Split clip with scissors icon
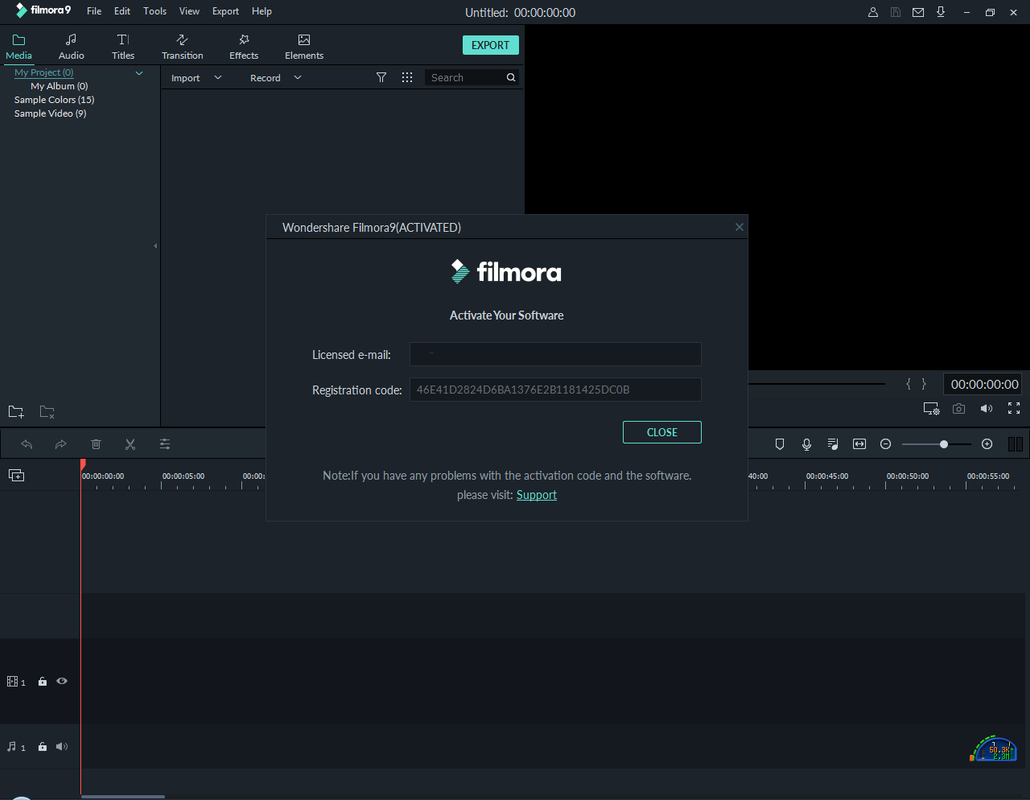Viewport: 1030px width, 800px height. tap(130, 444)
